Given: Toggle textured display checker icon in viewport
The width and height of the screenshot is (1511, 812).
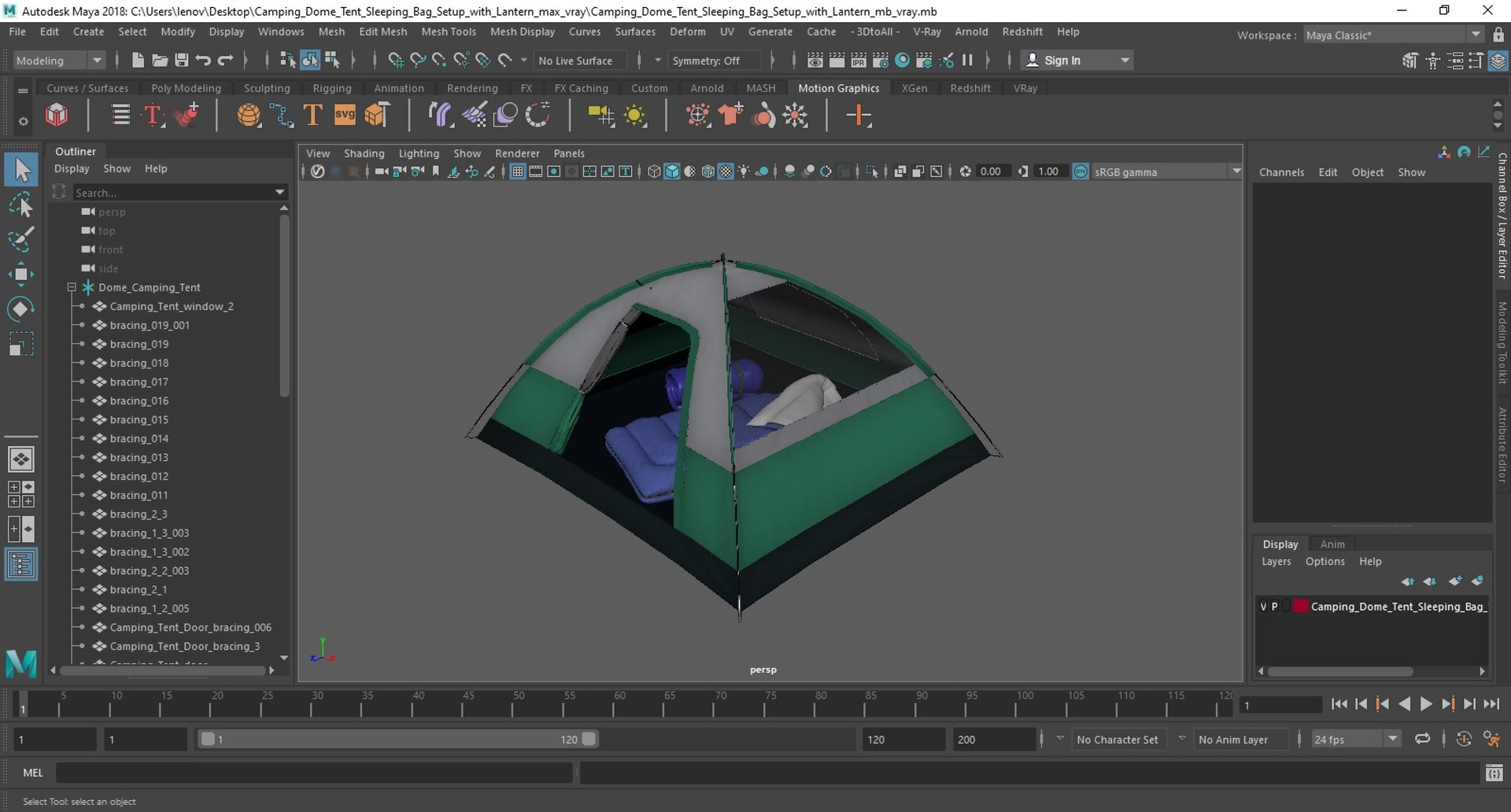Looking at the screenshot, I should point(726,172).
